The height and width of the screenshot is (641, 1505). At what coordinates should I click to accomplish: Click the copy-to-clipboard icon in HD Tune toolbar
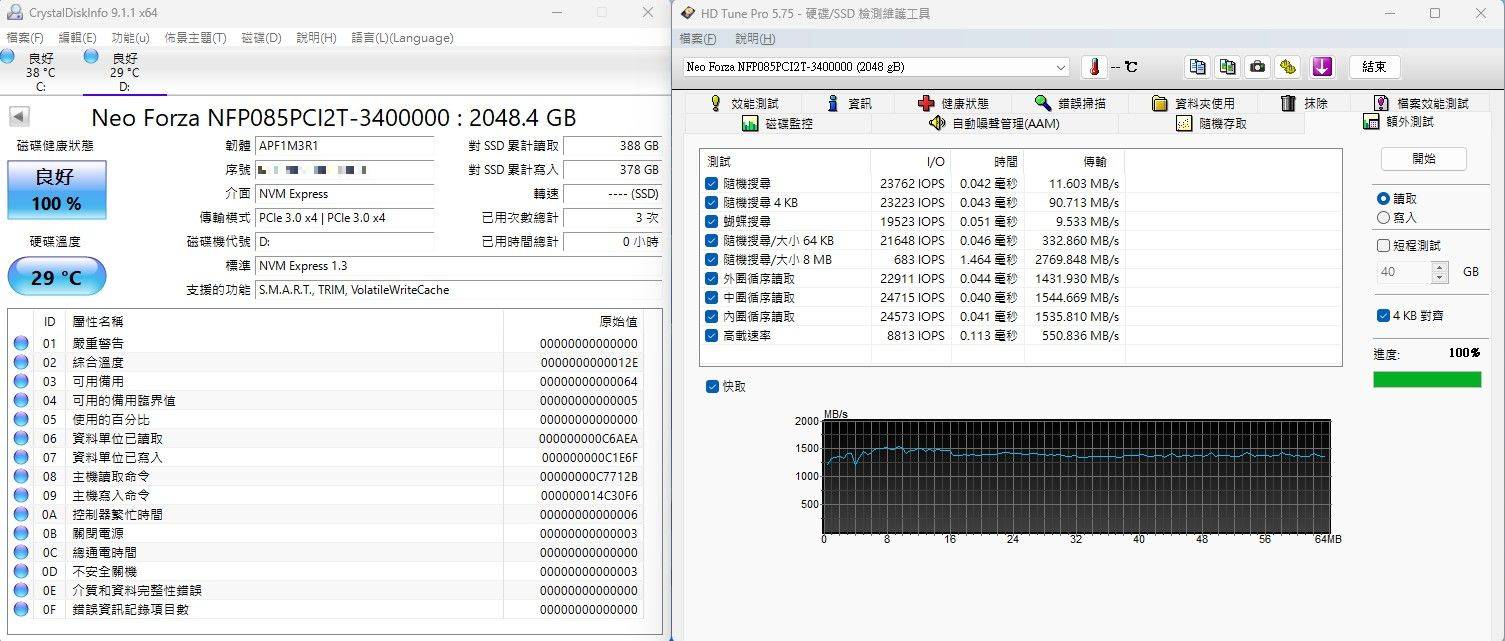1197,66
